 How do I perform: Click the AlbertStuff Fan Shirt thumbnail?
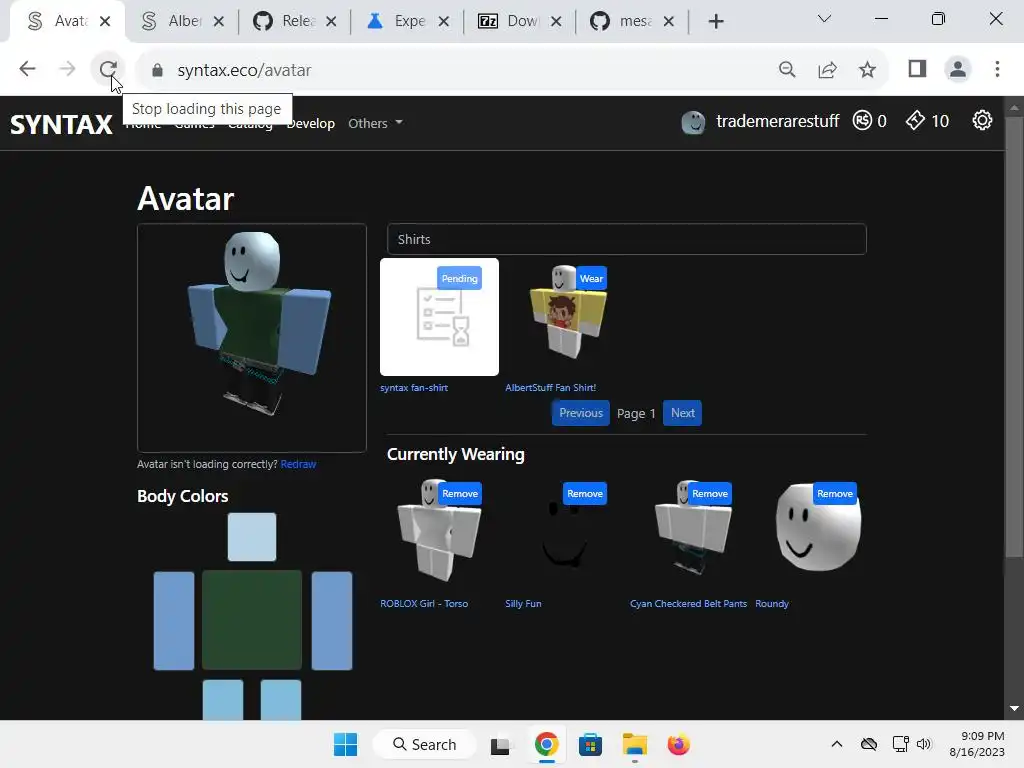tap(565, 317)
